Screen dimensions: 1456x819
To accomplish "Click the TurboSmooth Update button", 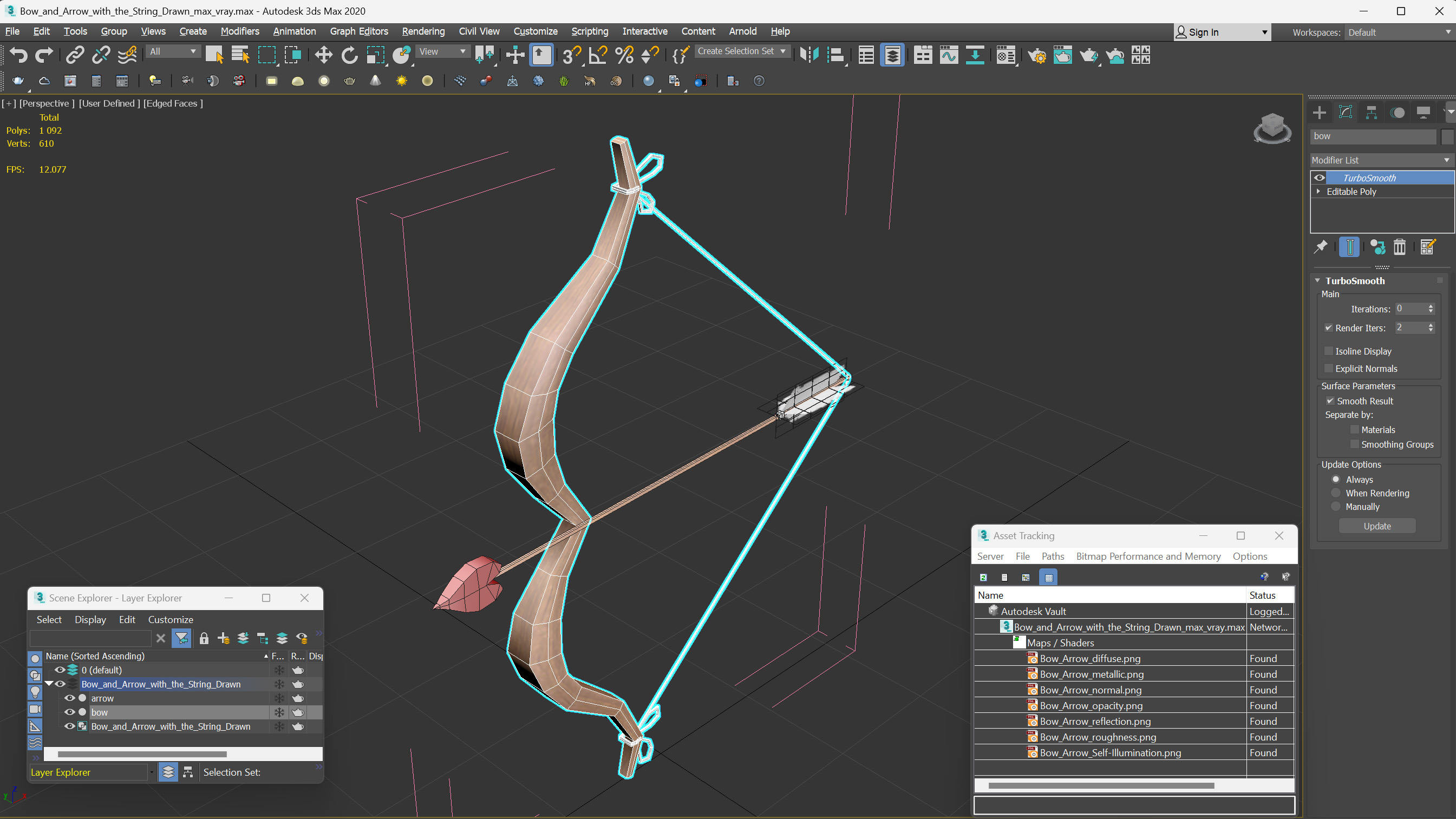I will tap(1377, 526).
